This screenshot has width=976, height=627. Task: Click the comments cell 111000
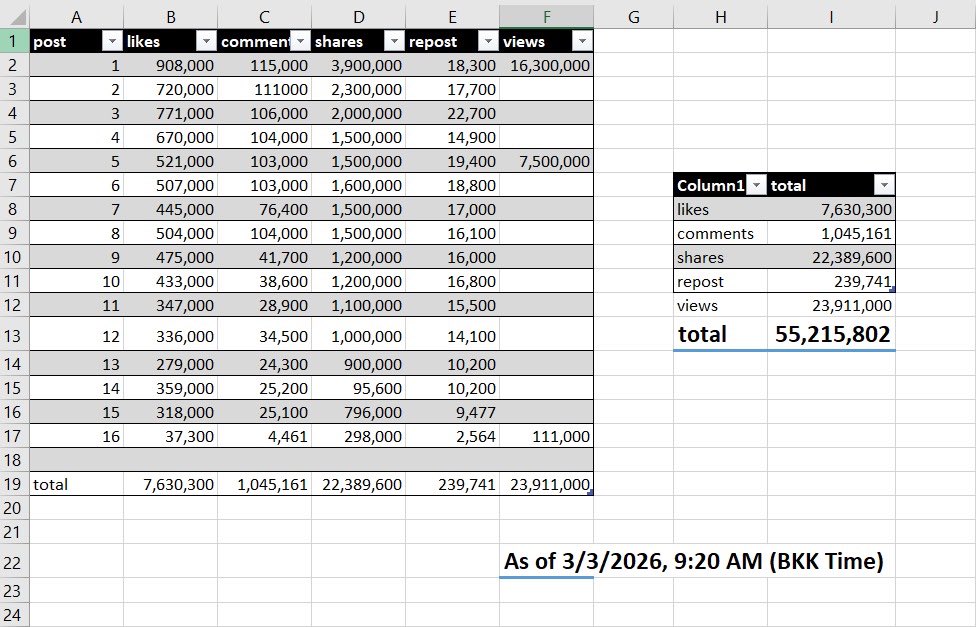pos(265,89)
